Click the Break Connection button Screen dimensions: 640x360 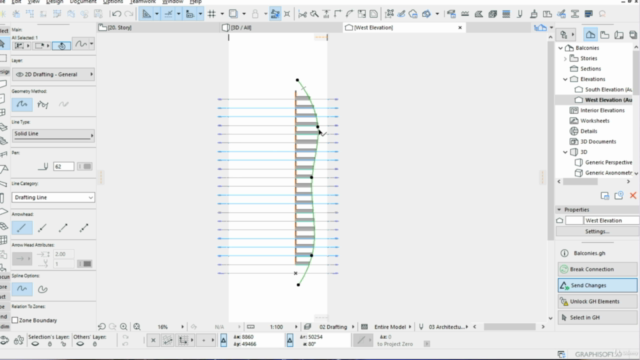click(597, 269)
